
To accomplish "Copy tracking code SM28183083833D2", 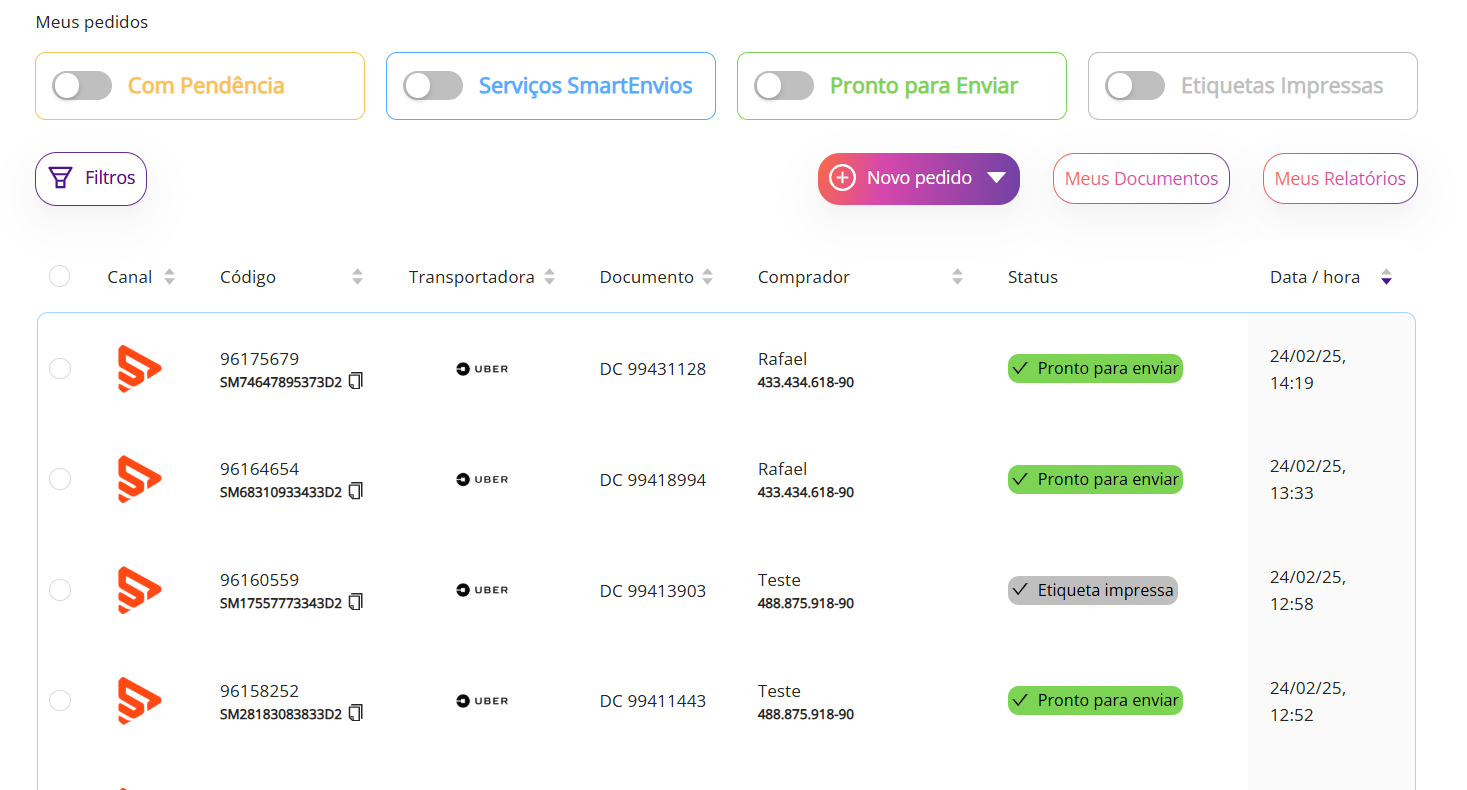I will pos(356,713).
